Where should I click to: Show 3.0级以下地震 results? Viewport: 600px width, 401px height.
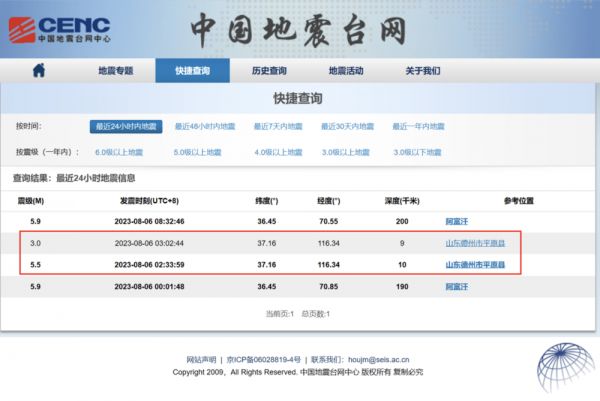[423, 152]
